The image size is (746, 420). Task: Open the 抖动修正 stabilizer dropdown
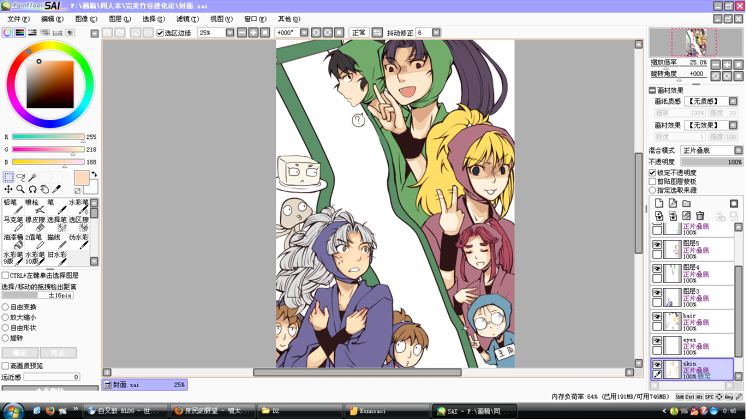[436, 32]
